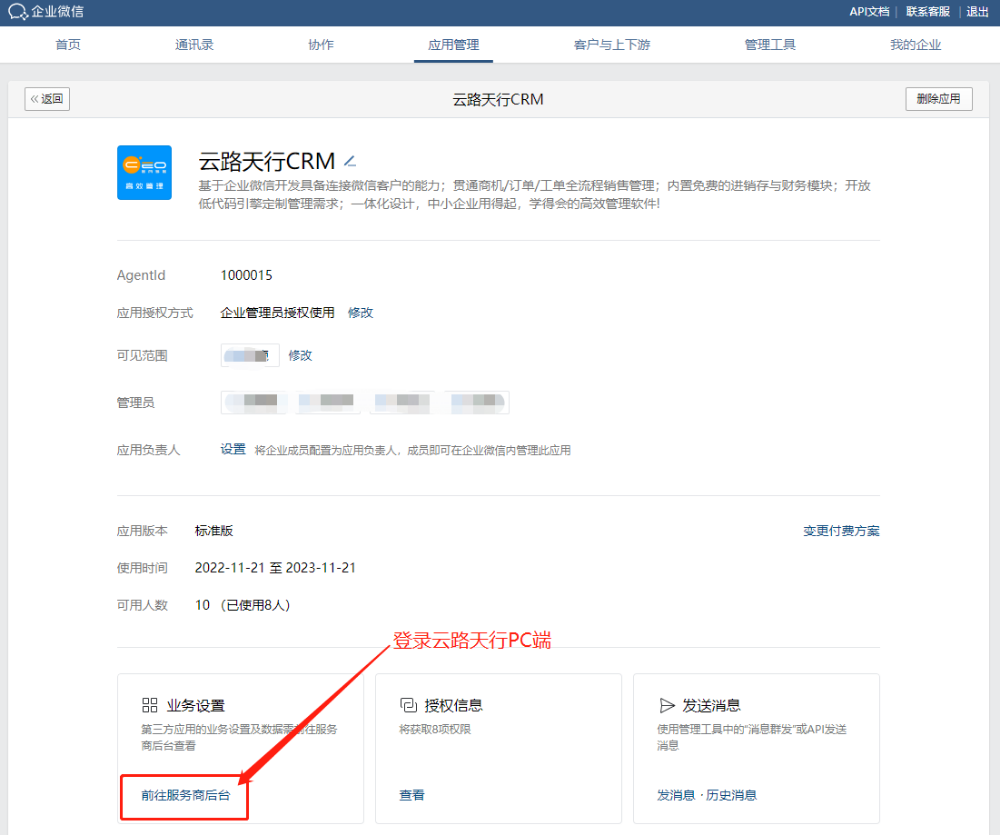The image size is (1000, 835).
Task: Open the 首页 tab
Action: [x=68, y=45]
